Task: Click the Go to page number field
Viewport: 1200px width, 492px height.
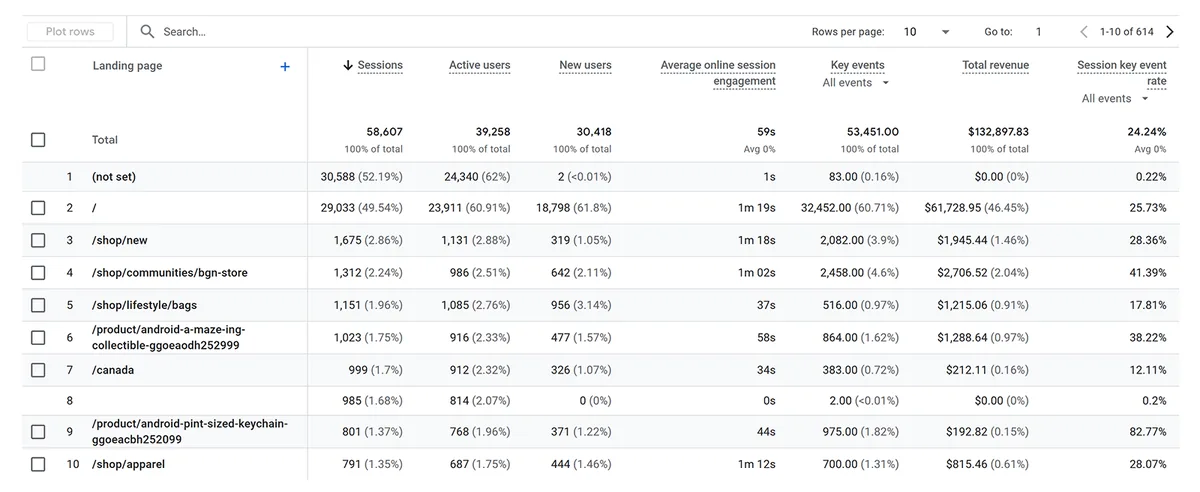Action: pyautogui.click(x=1038, y=32)
